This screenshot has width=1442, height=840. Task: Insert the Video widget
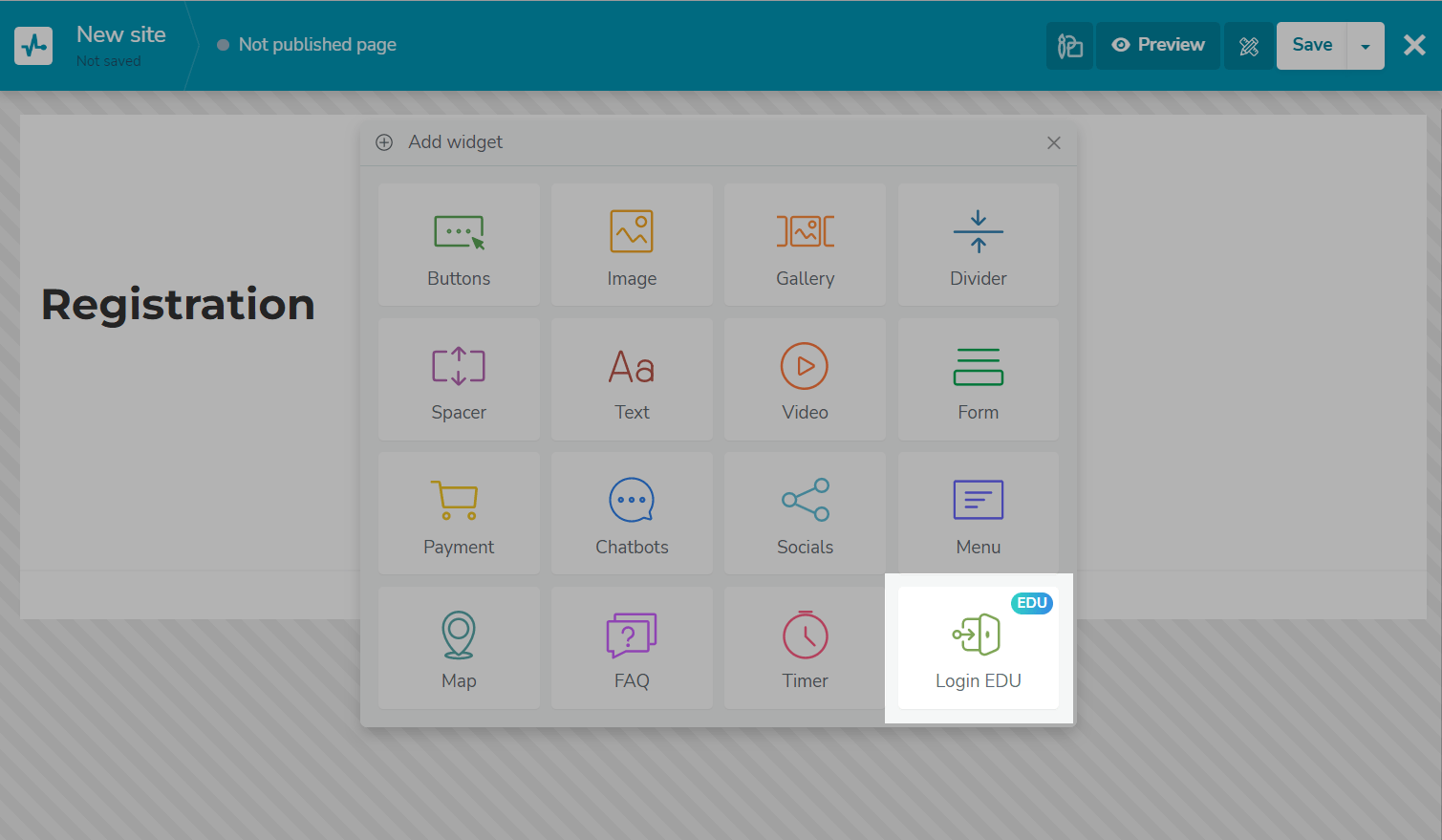coord(805,380)
